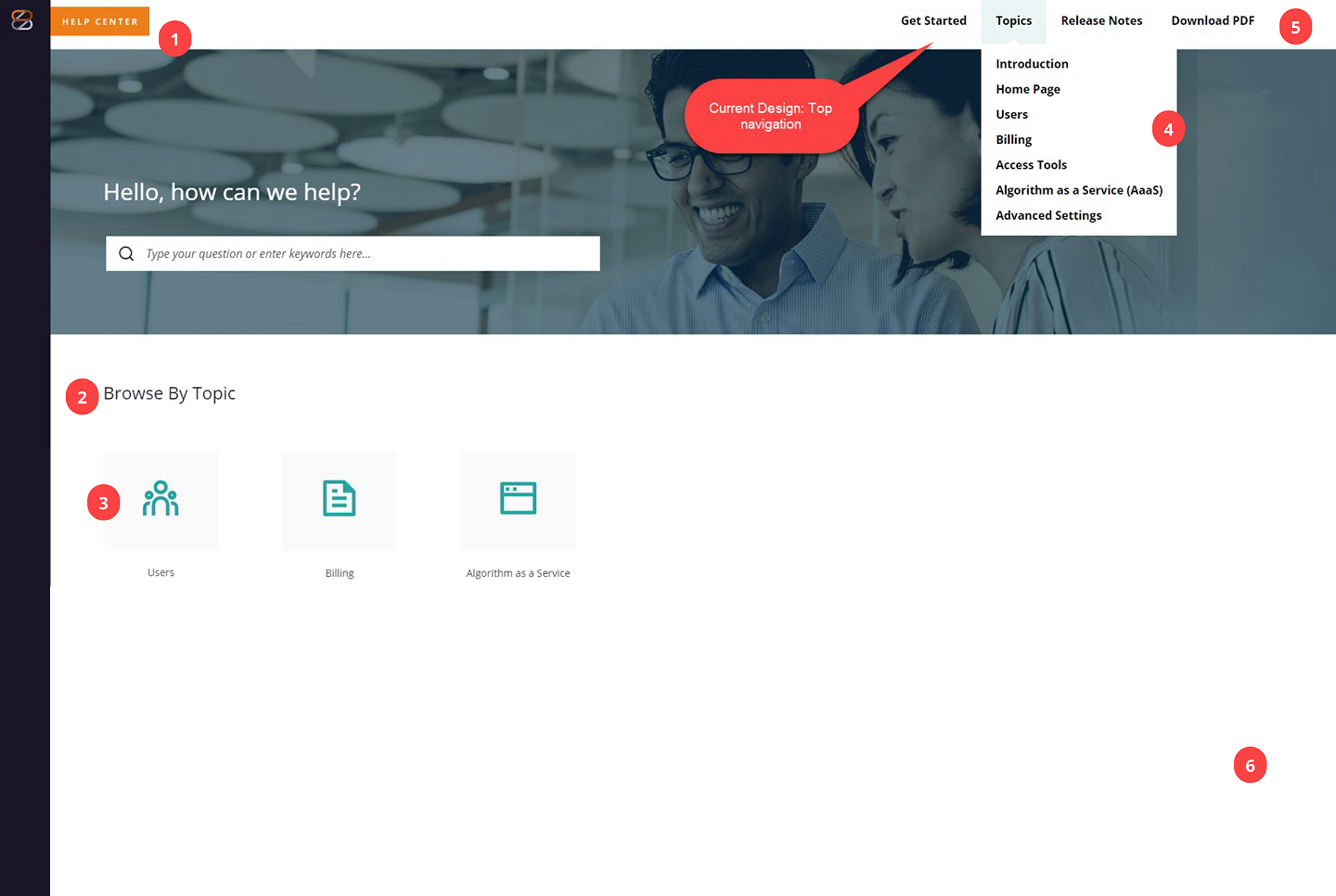Select Billing from Topics dropdown list
This screenshot has height=896, width=1336.
(1014, 140)
